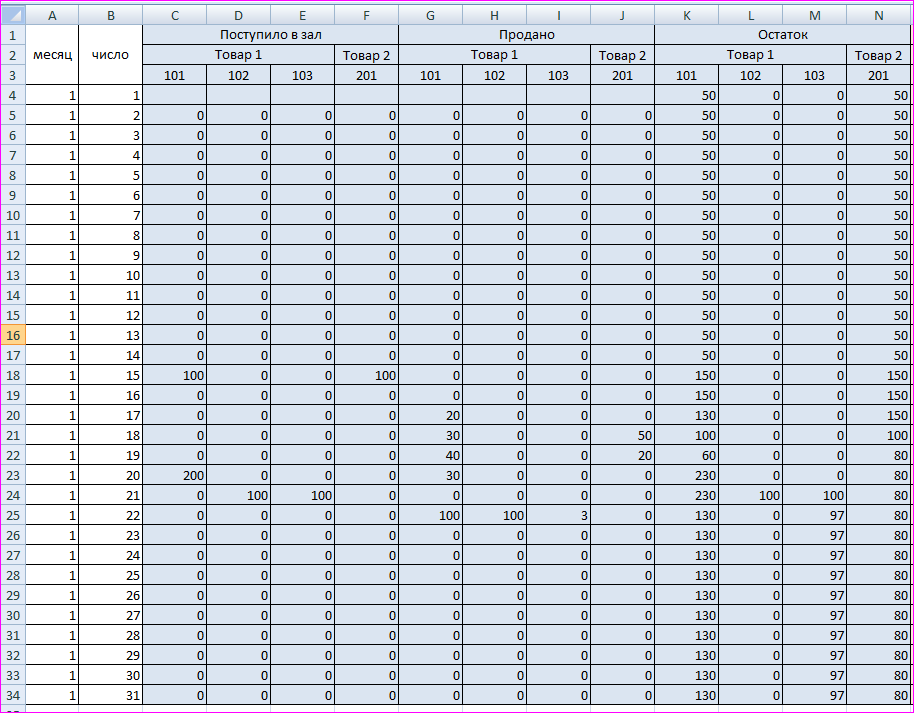Screen dimensions: 914x713
Task: Click column G header letter
Action: point(430,15)
